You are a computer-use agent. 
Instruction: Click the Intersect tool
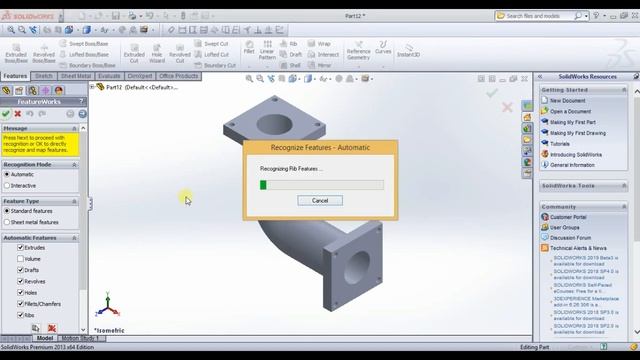click(x=324, y=54)
